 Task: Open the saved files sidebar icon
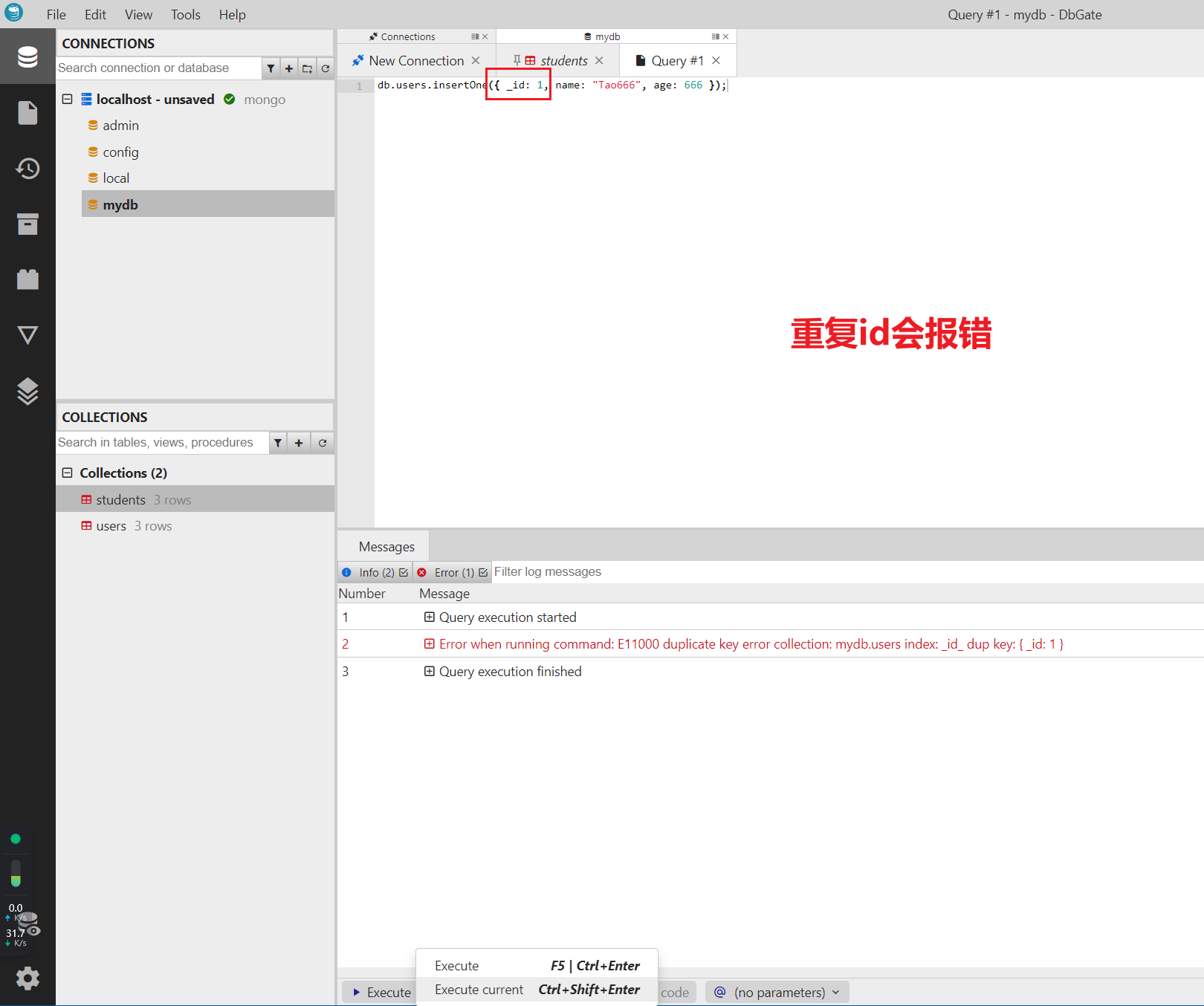coord(27,113)
